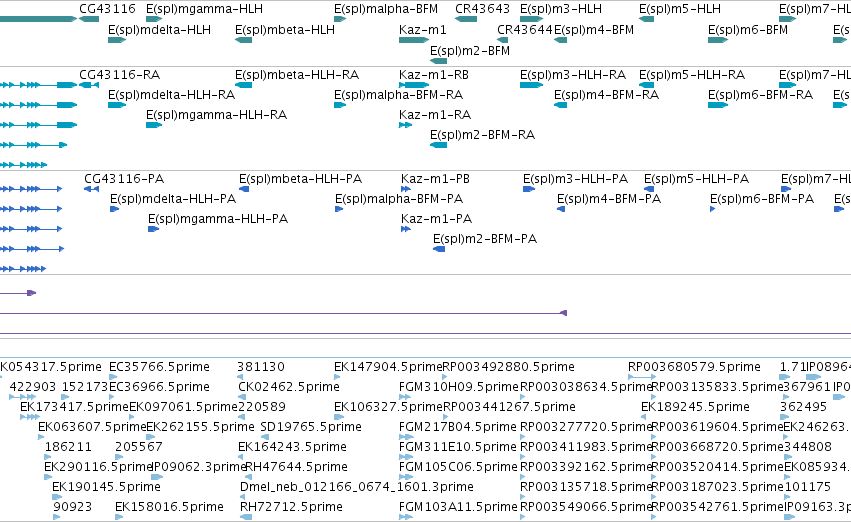
Task: Select the E(spl)mgamma-HLH-RA transcript label
Action: pos(217,115)
